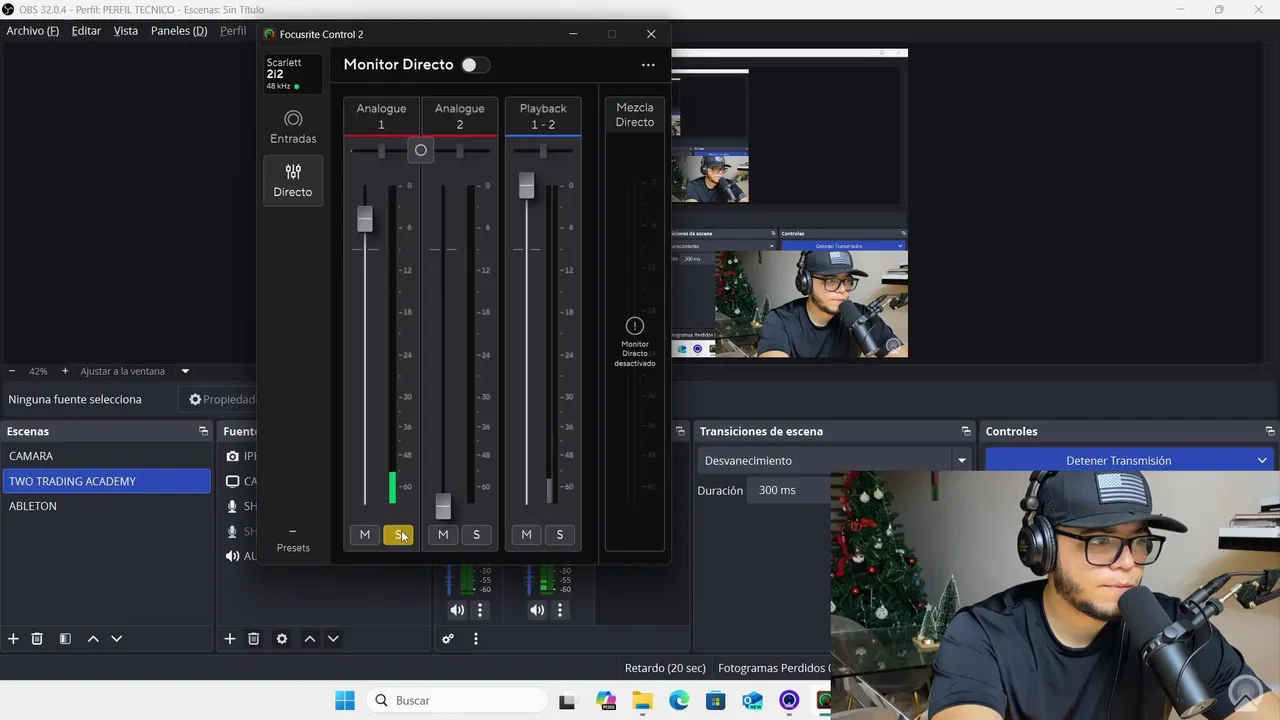
Task: Open Archivo menu
Action: (x=33, y=31)
